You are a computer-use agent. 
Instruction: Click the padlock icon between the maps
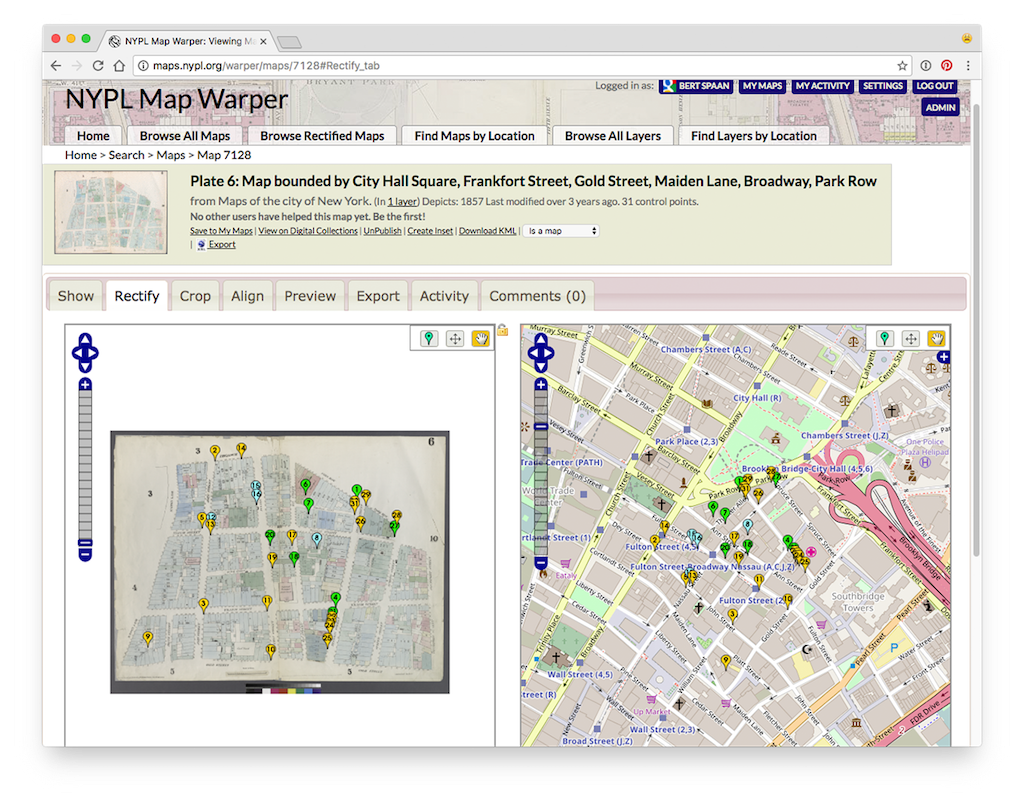click(502, 330)
